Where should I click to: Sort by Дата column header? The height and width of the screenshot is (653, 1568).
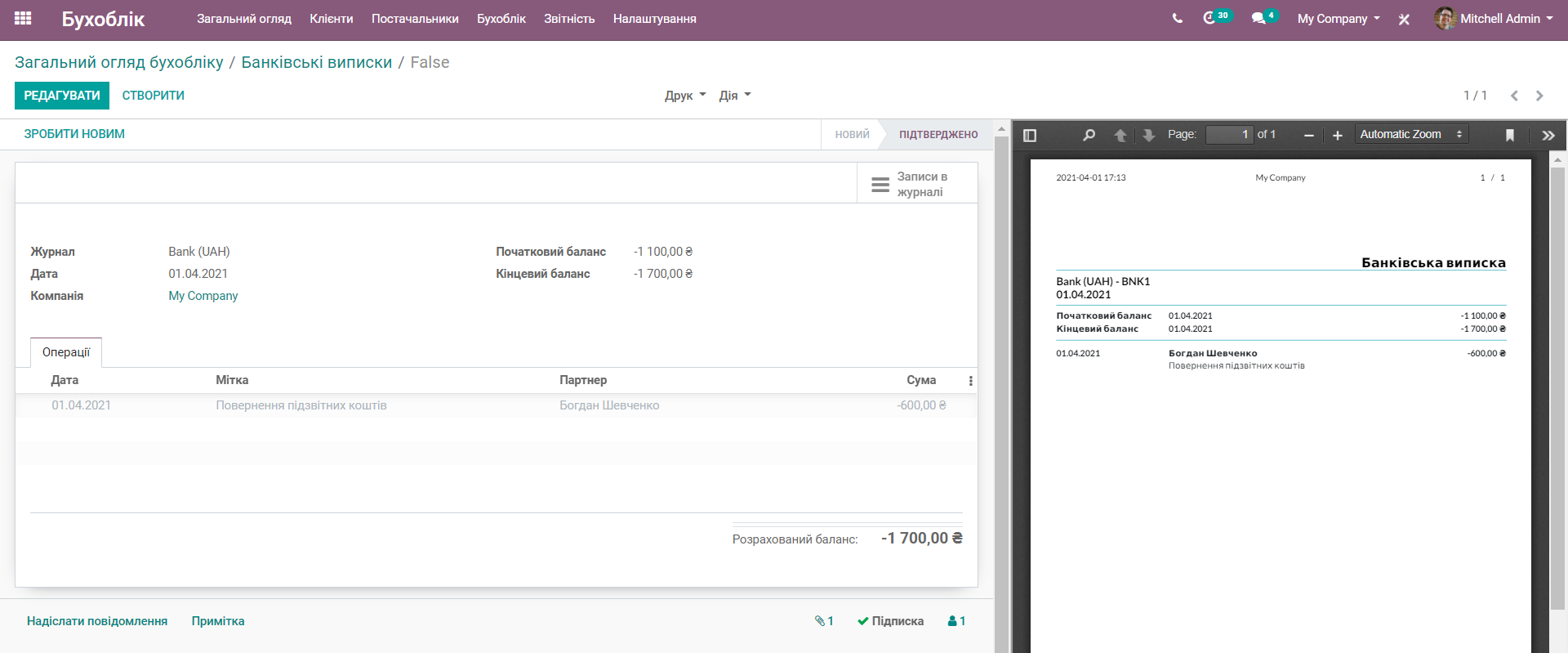(x=65, y=380)
